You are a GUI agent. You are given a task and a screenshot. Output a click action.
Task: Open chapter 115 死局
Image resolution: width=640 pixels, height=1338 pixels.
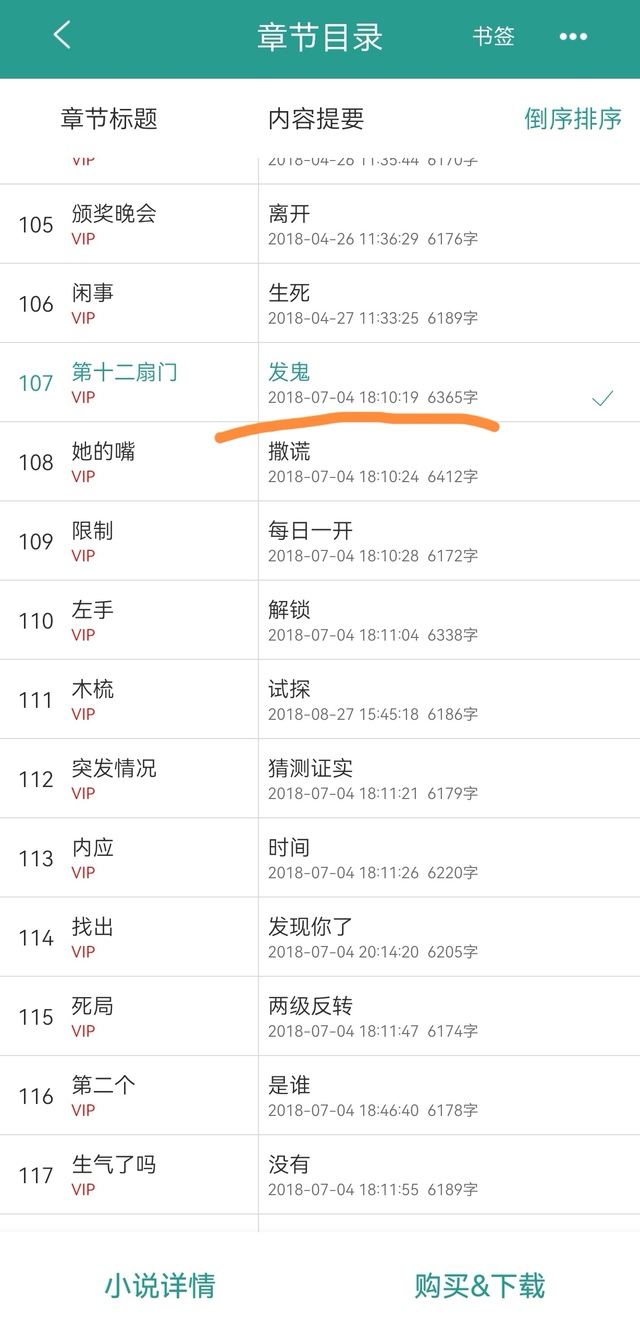(x=93, y=1006)
